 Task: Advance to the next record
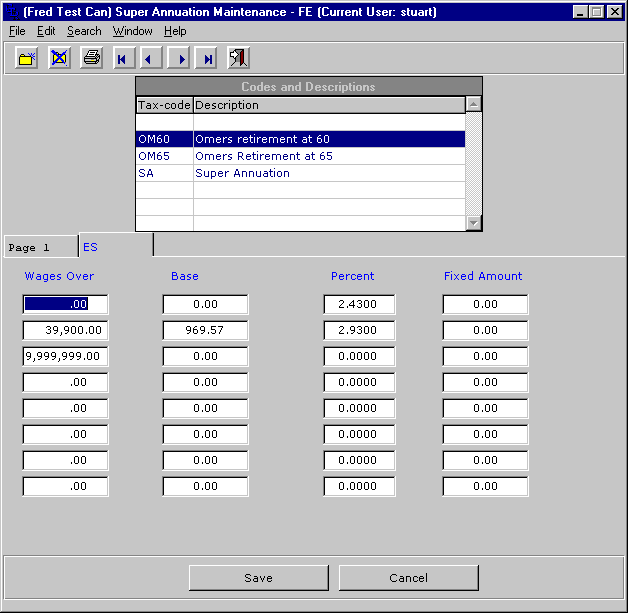pos(180,59)
